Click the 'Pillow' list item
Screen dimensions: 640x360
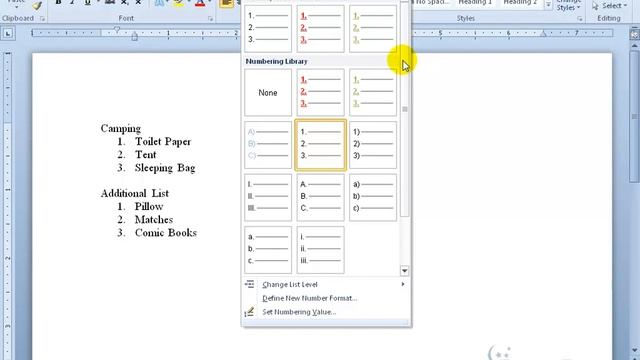point(149,207)
